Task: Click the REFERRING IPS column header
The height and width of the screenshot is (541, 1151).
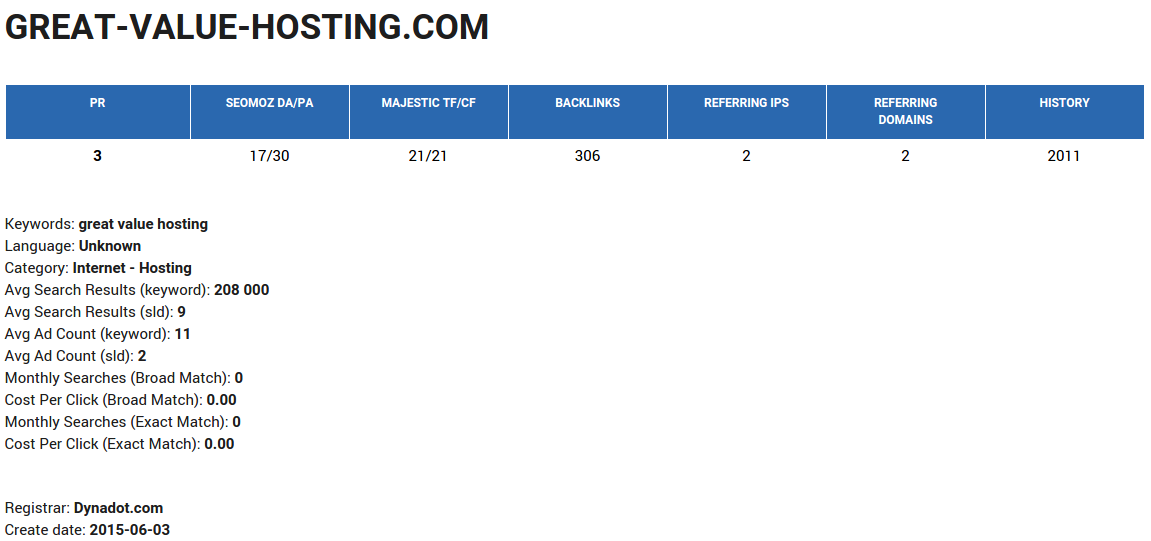Action: [746, 103]
